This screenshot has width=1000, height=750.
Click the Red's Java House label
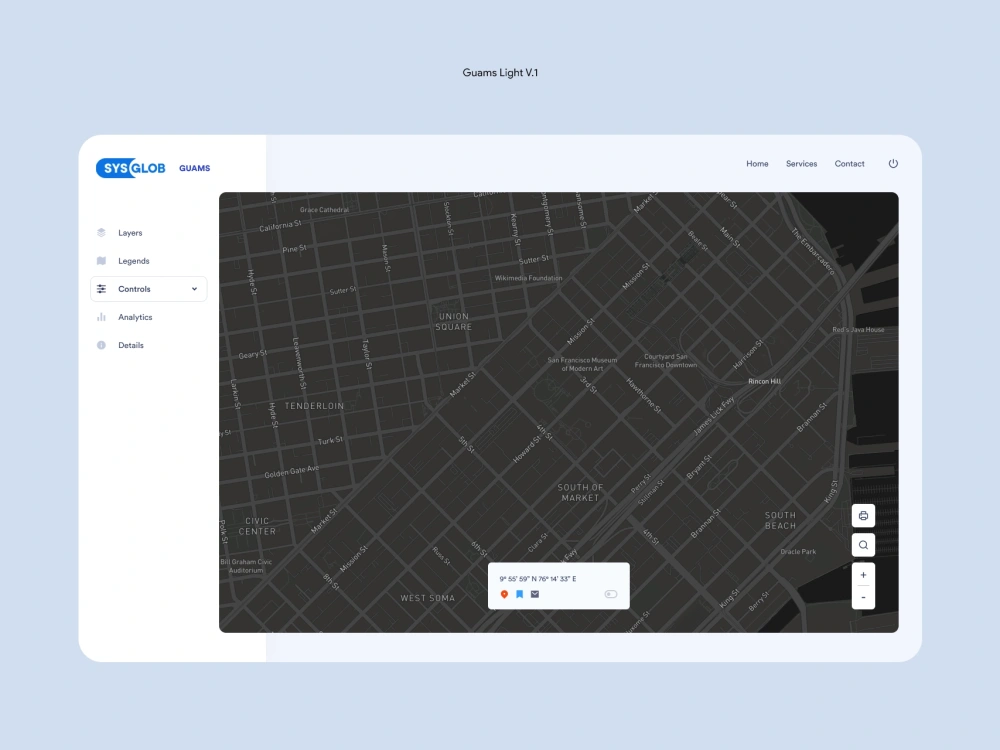click(858, 330)
